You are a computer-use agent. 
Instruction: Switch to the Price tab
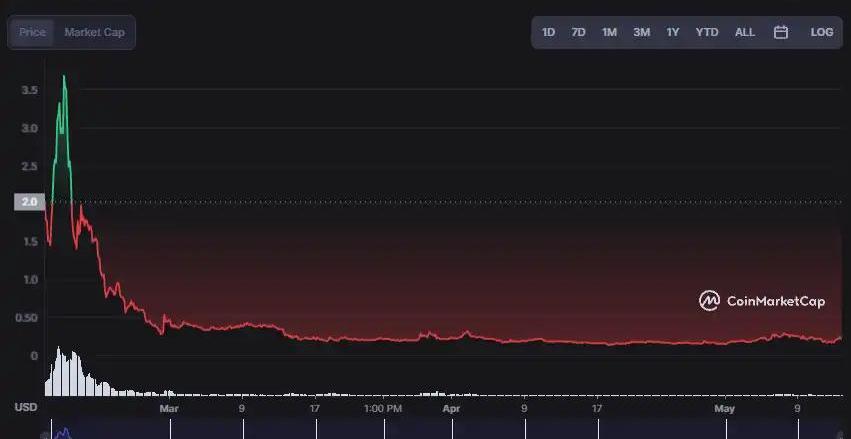[32, 32]
